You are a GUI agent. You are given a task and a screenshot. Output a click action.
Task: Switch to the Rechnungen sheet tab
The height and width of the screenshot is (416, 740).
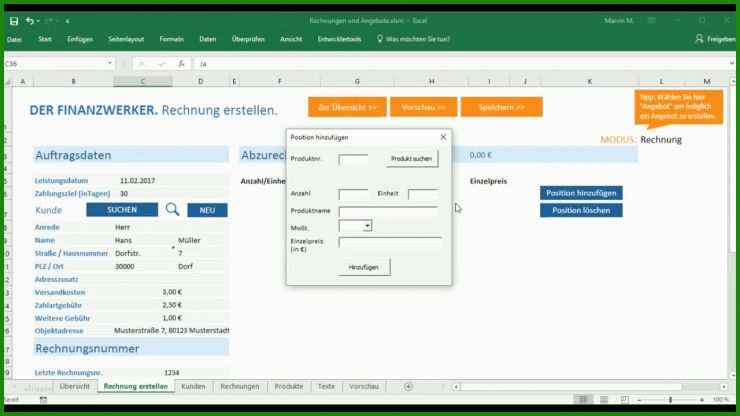point(240,386)
